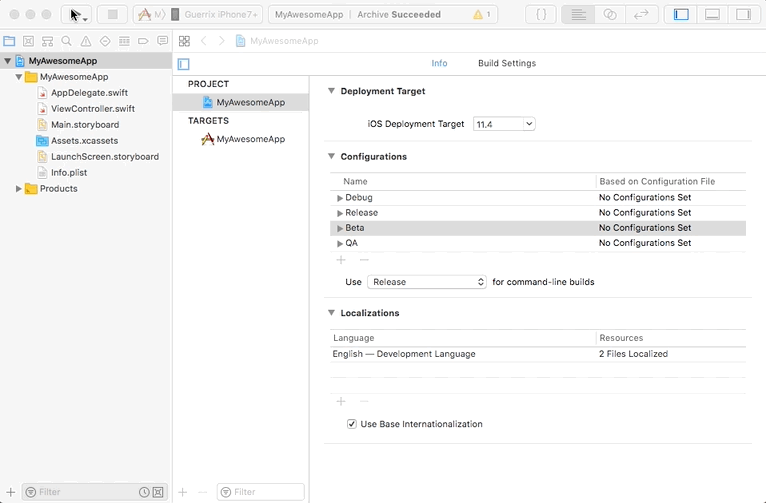This screenshot has height=503, width=766.
Task: Show the Test navigator diamond icon
Action: (105, 41)
